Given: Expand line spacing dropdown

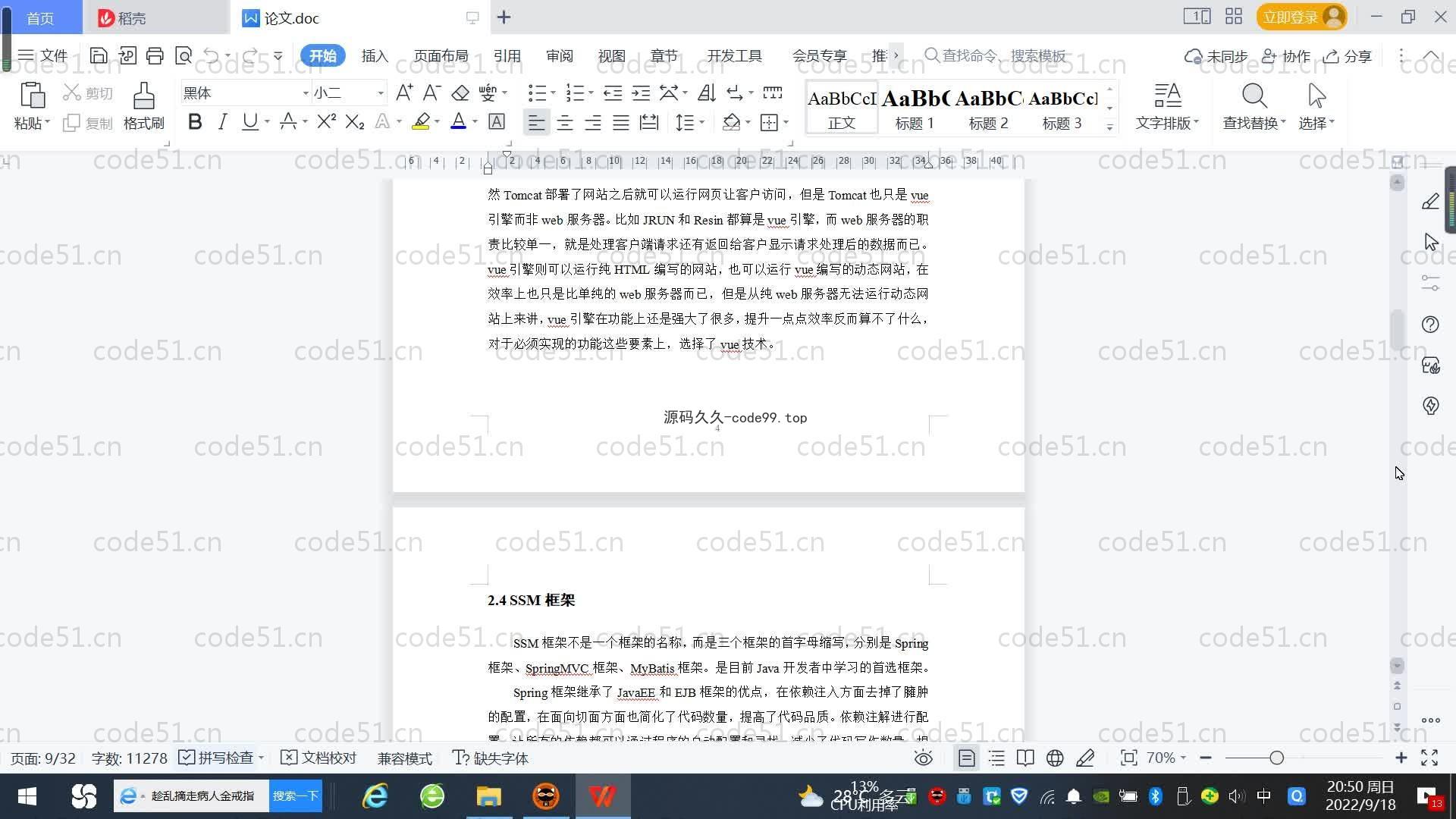Looking at the screenshot, I should [702, 122].
